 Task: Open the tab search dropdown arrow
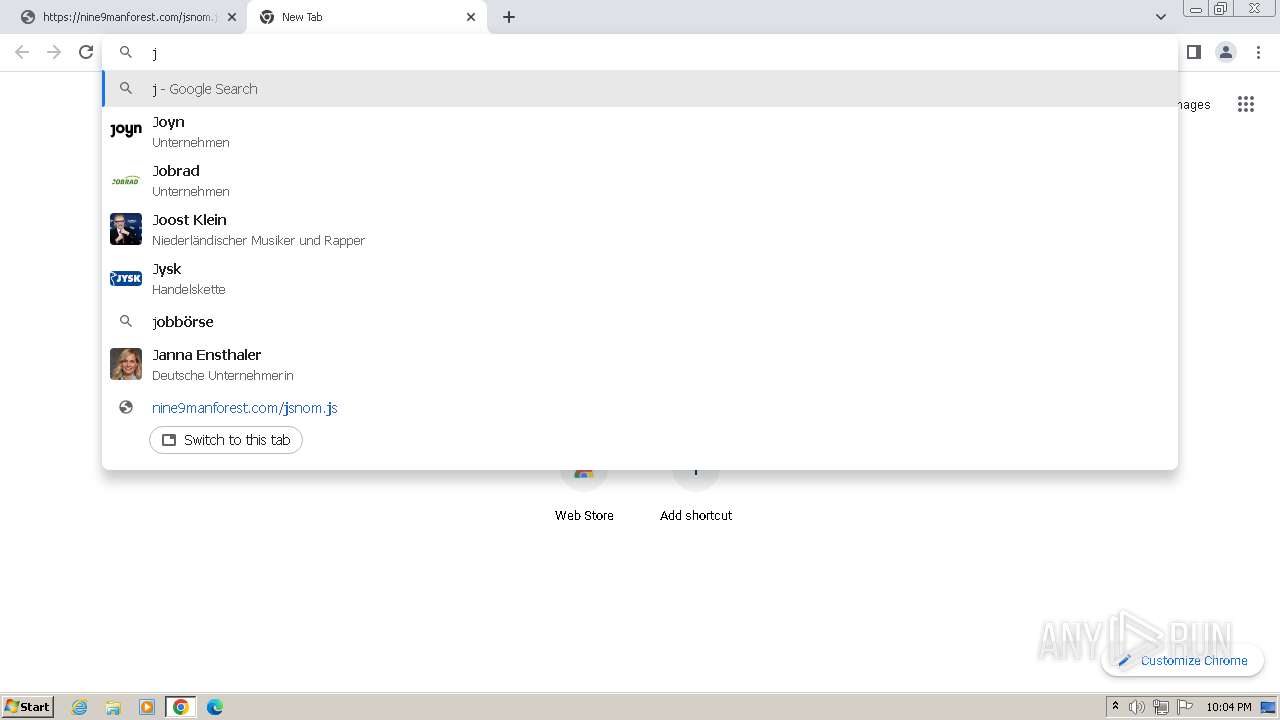tap(1161, 17)
